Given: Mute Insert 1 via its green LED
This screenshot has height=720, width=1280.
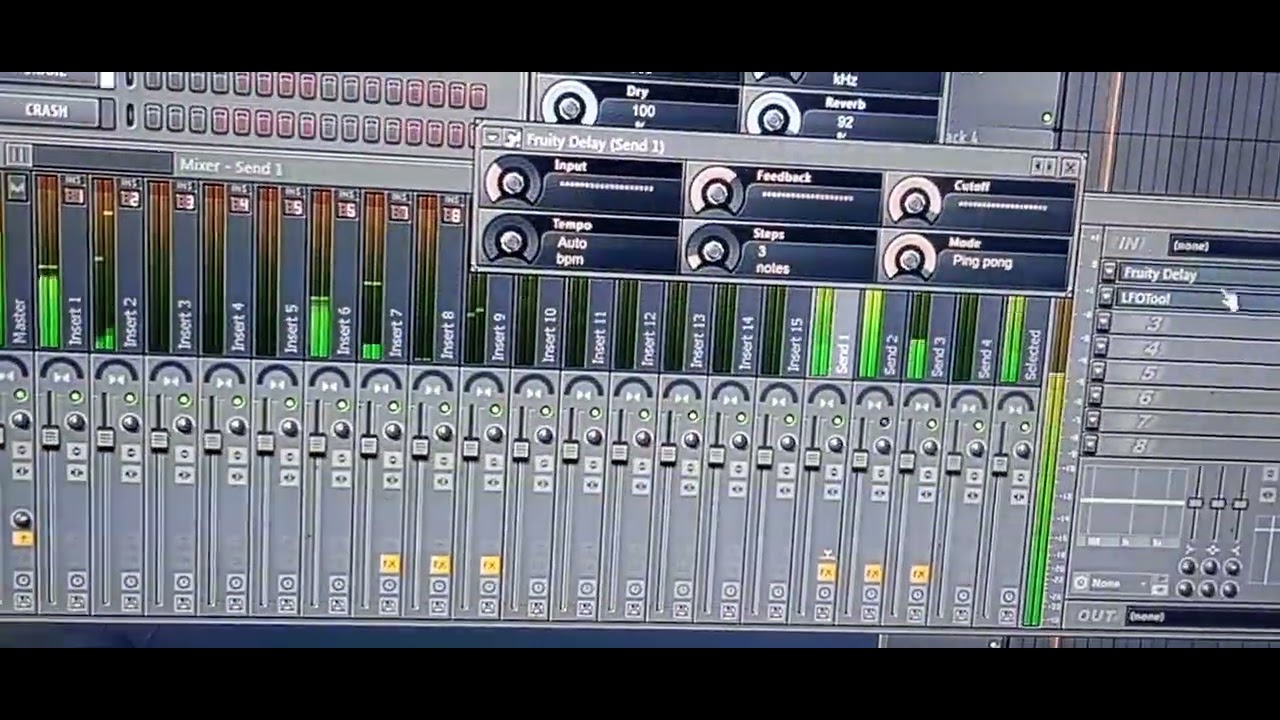Looking at the screenshot, I should point(76,398).
